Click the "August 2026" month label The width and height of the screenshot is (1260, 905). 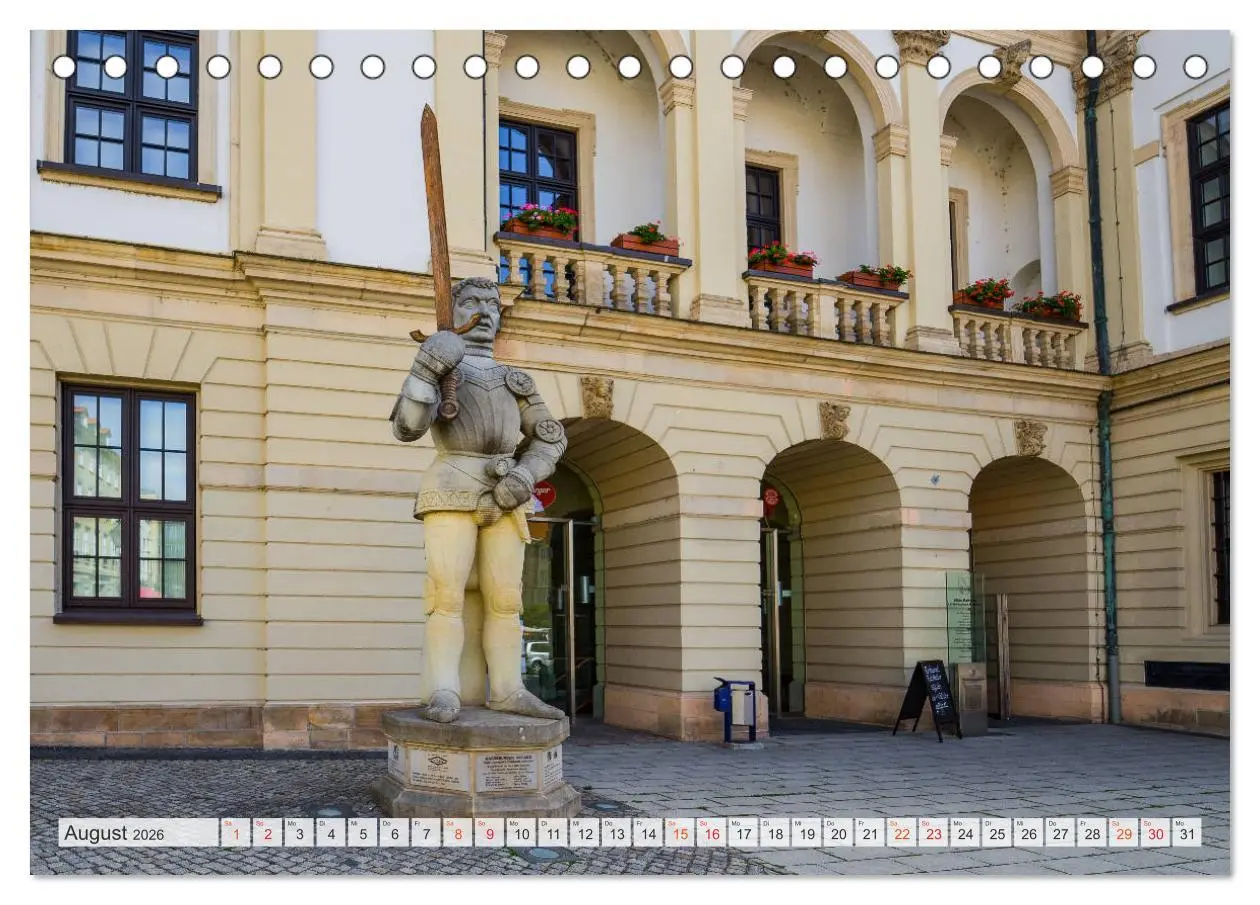point(114,833)
